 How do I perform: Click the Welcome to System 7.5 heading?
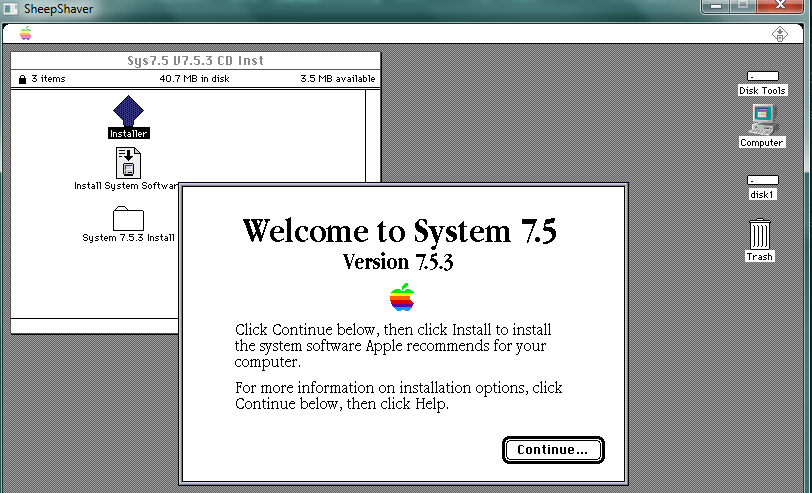pyautogui.click(x=399, y=231)
